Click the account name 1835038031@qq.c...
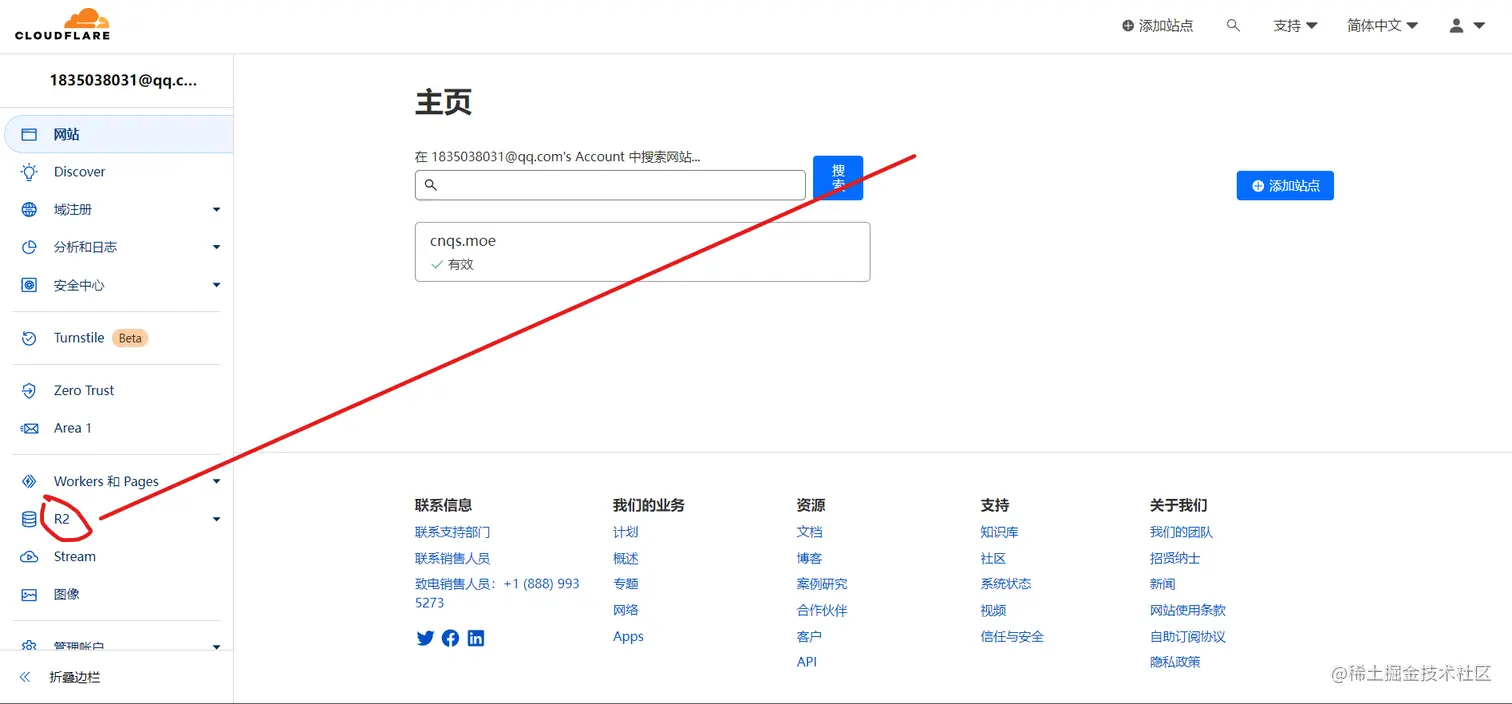Image resolution: width=1512 pixels, height=704 pixels. [x=124, y=81]
